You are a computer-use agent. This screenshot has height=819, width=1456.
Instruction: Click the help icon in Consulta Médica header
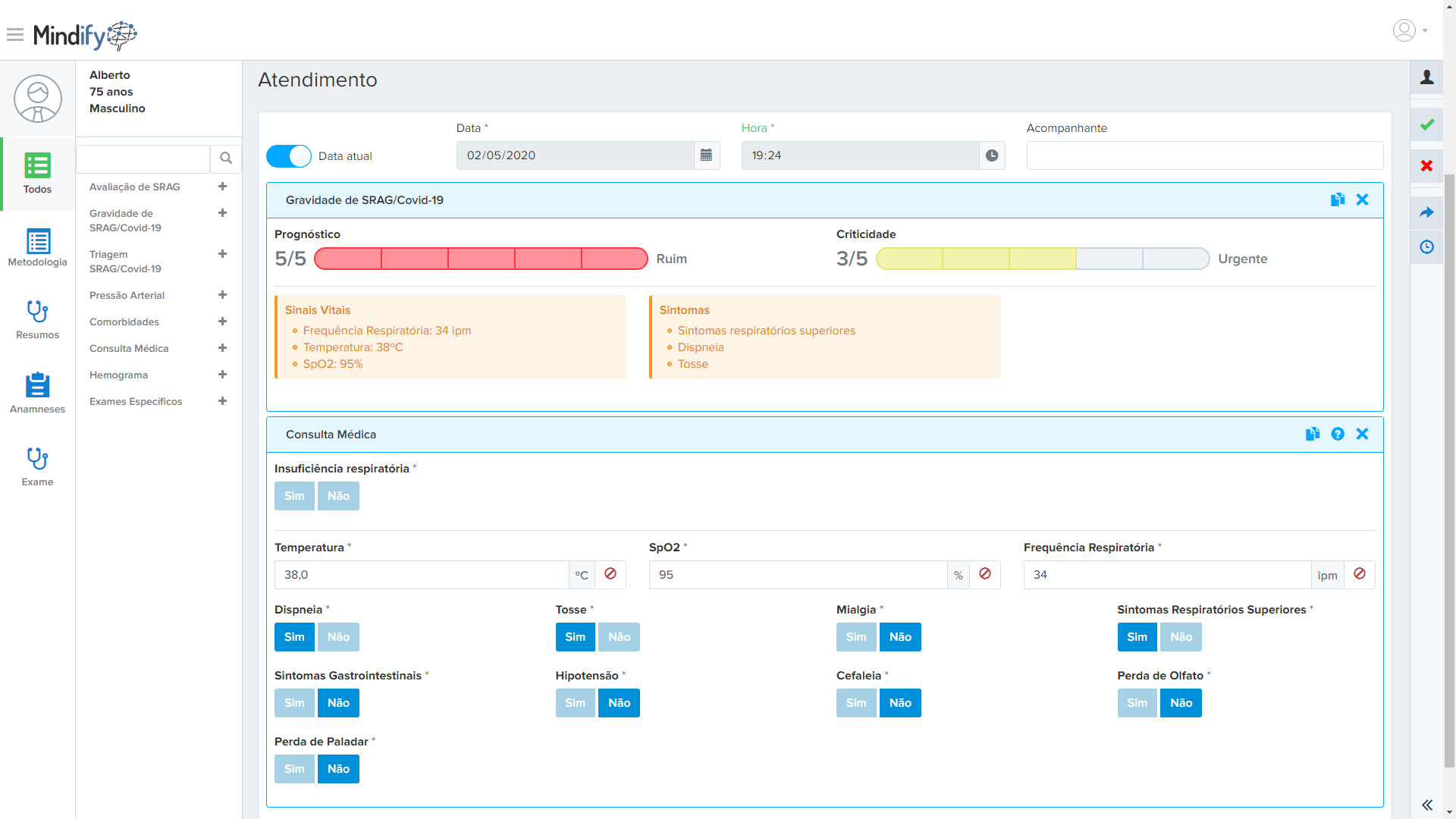(x=1338, y=434)
